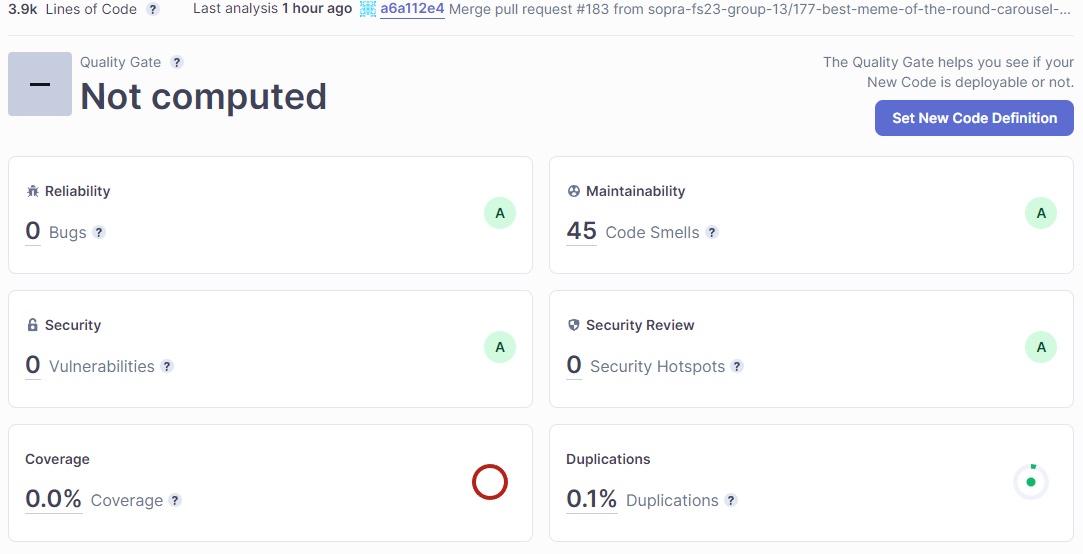Click the 0.0% Coverage value
The image size is (1083, 554).
(x=54, y=499)
